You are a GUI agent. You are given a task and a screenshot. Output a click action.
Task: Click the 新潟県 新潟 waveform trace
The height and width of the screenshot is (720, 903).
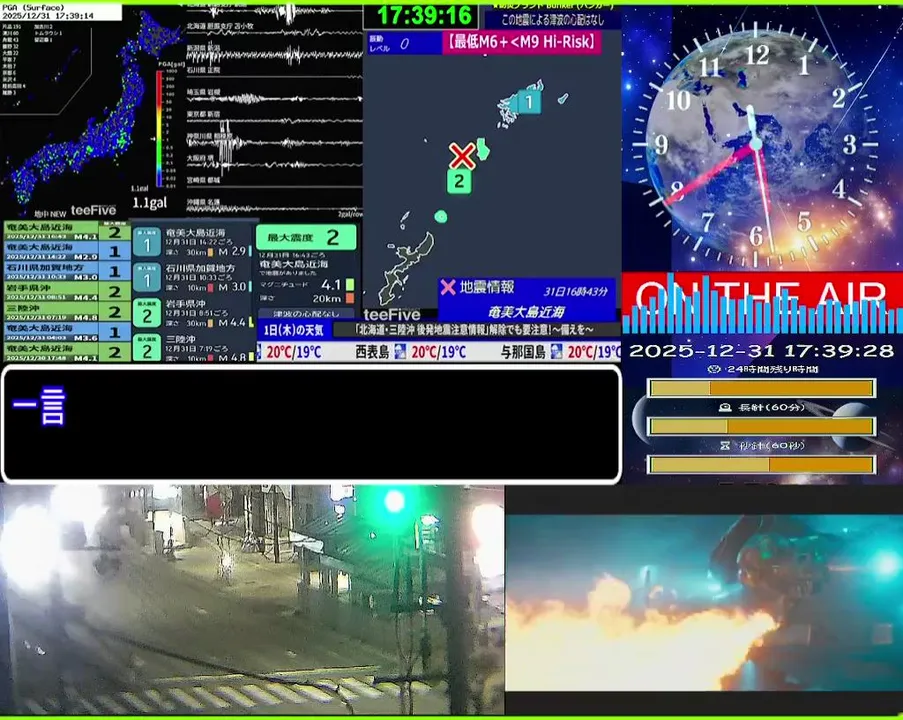pyautogui.click(x=274, y=54)
